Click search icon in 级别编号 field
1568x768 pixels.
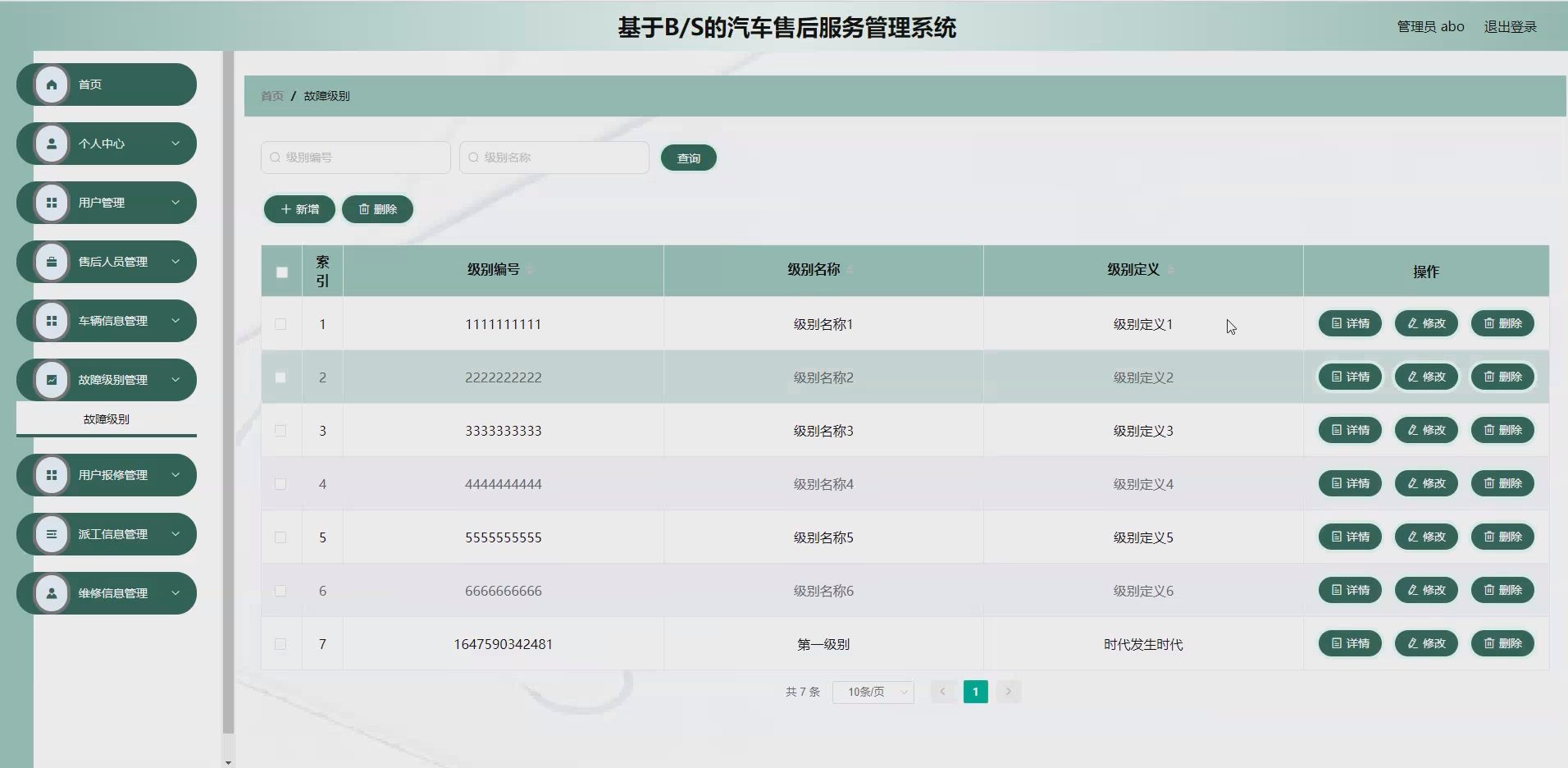(275, 158)
